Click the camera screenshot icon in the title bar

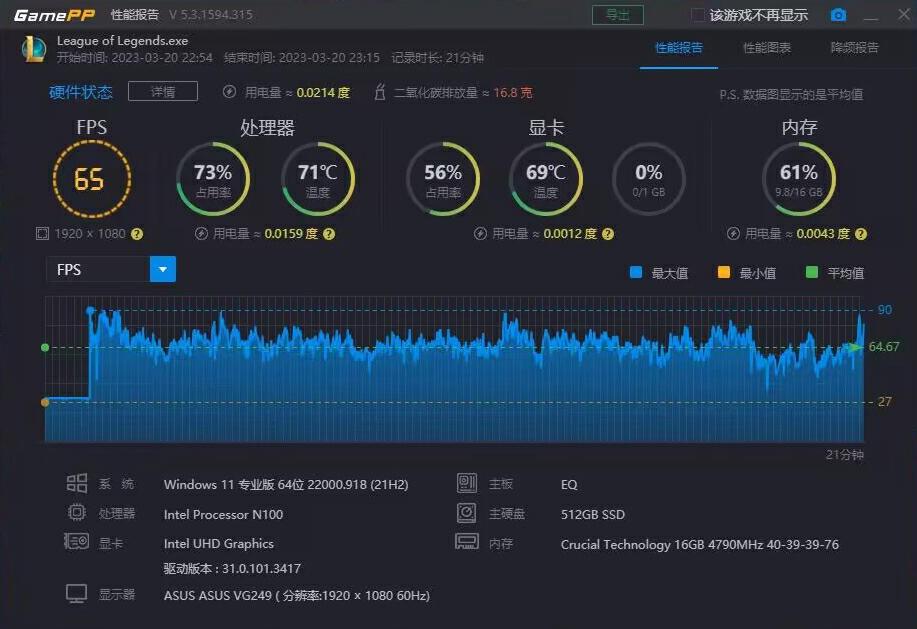[x=838, y=15]
